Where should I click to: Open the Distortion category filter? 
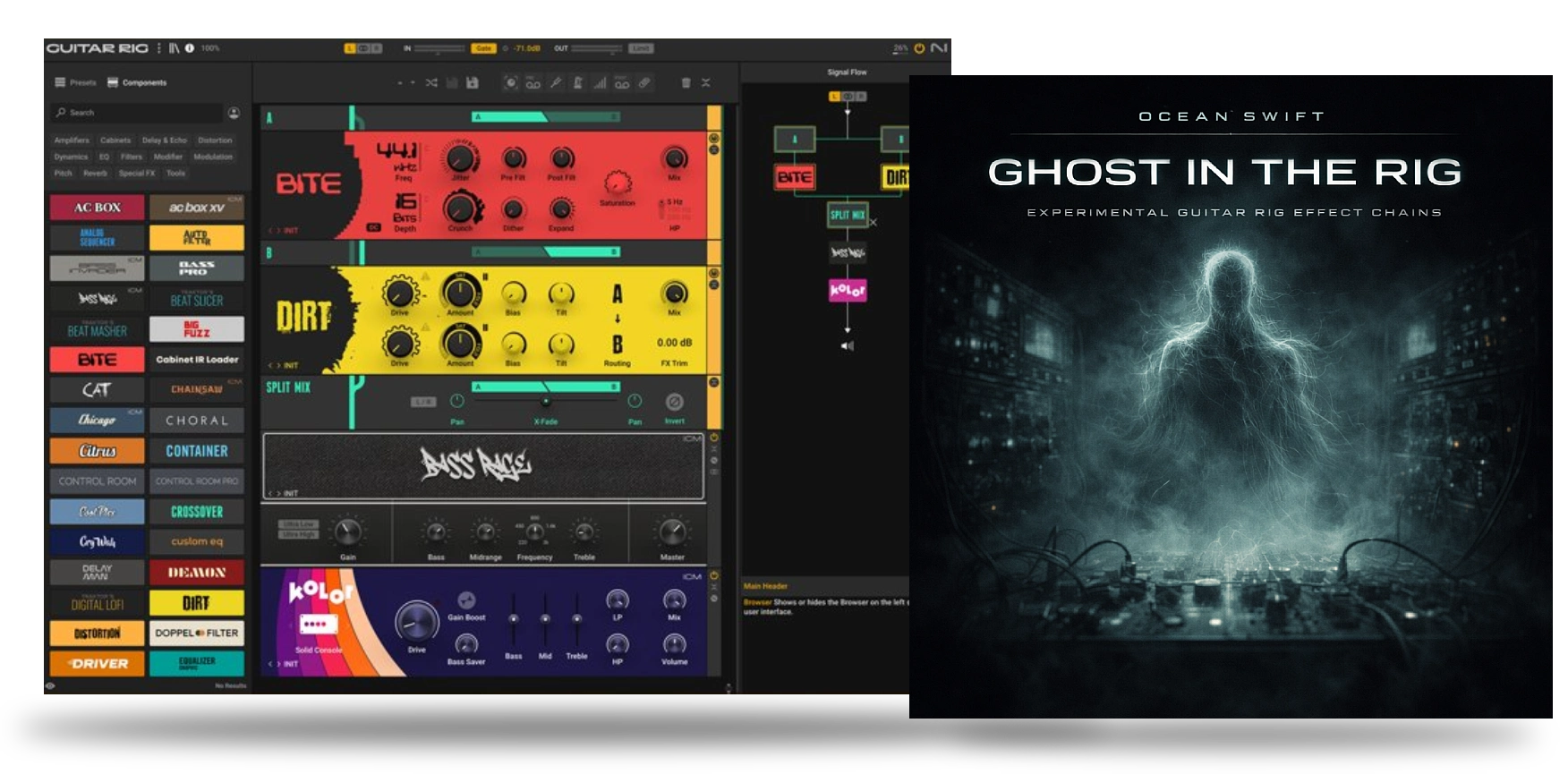215,140
